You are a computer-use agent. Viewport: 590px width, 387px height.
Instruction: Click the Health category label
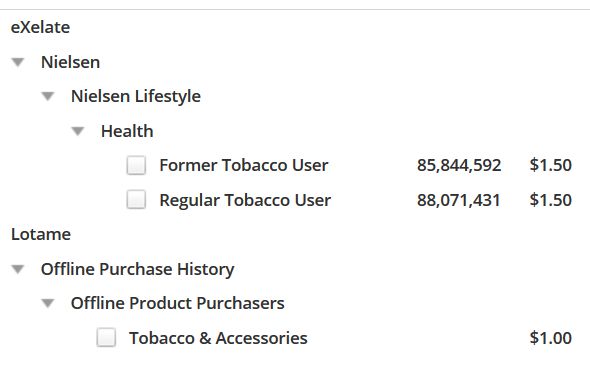(x=127, y=131)
